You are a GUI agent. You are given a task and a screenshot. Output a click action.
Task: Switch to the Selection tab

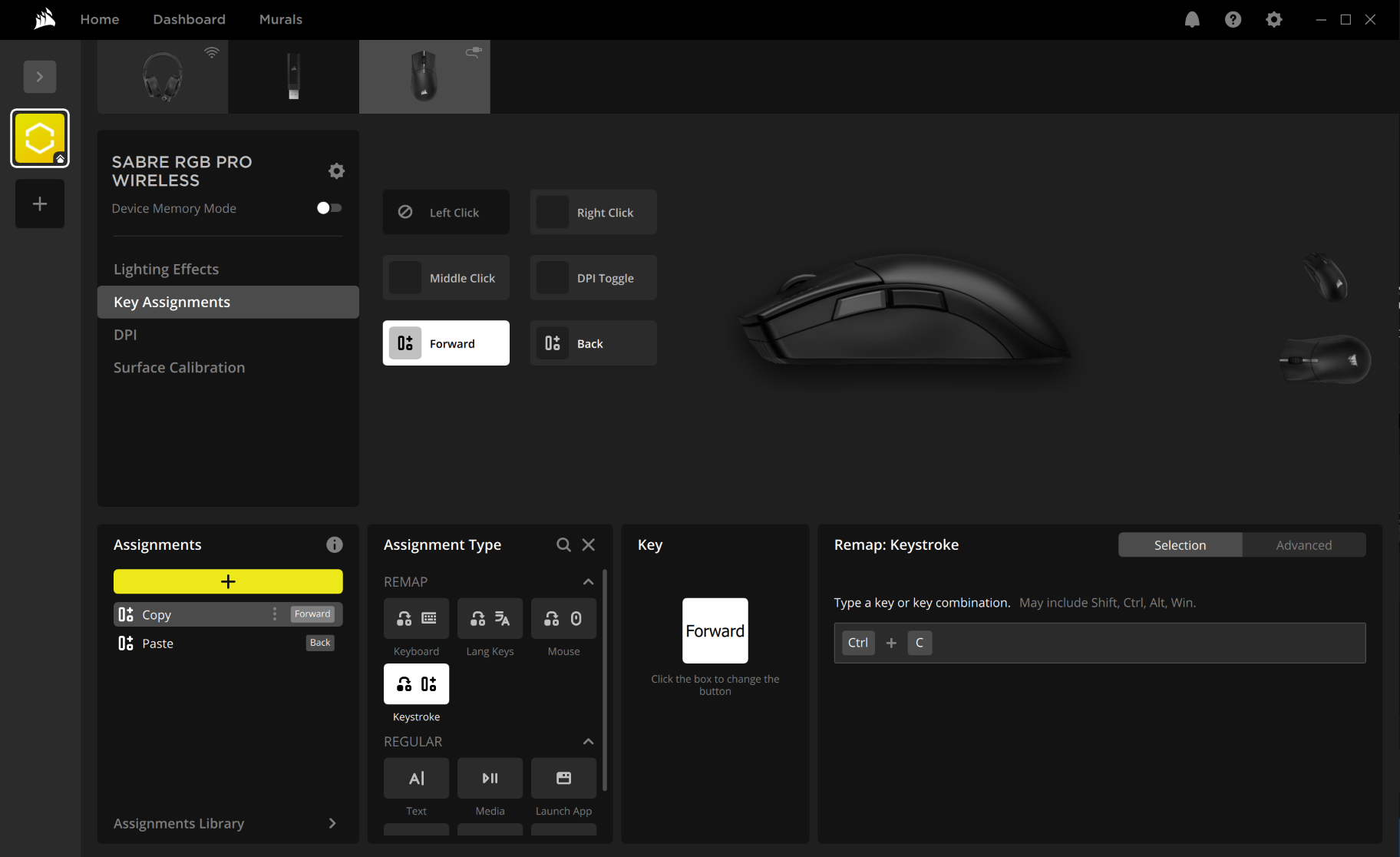[1180, 545]
